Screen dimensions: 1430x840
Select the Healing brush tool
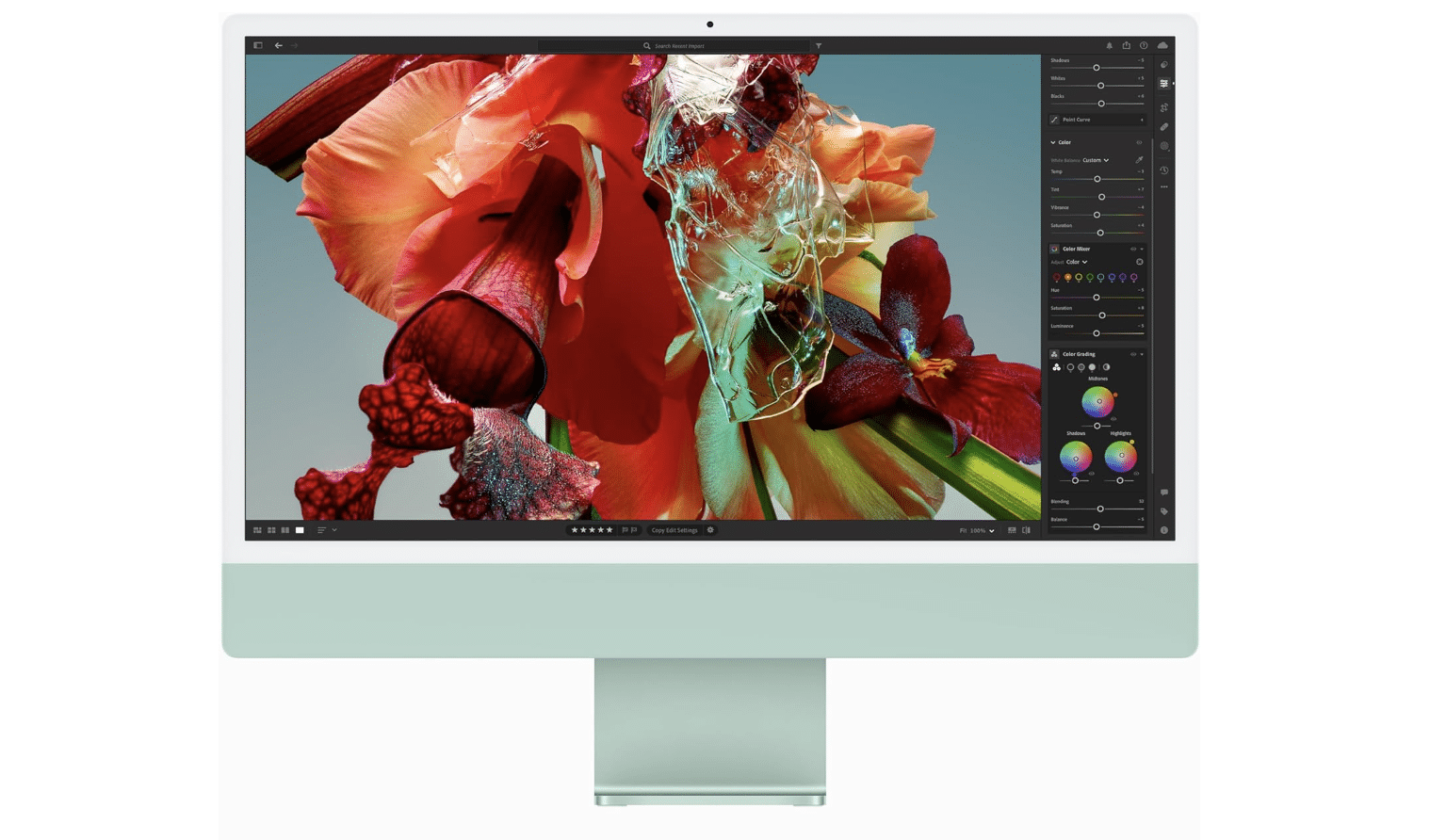1165,127
